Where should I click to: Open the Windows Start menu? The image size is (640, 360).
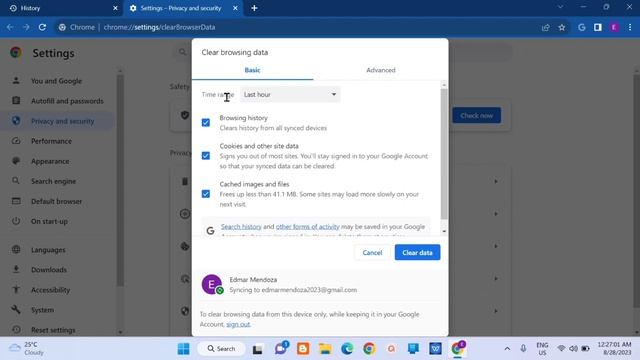(183, 349)
